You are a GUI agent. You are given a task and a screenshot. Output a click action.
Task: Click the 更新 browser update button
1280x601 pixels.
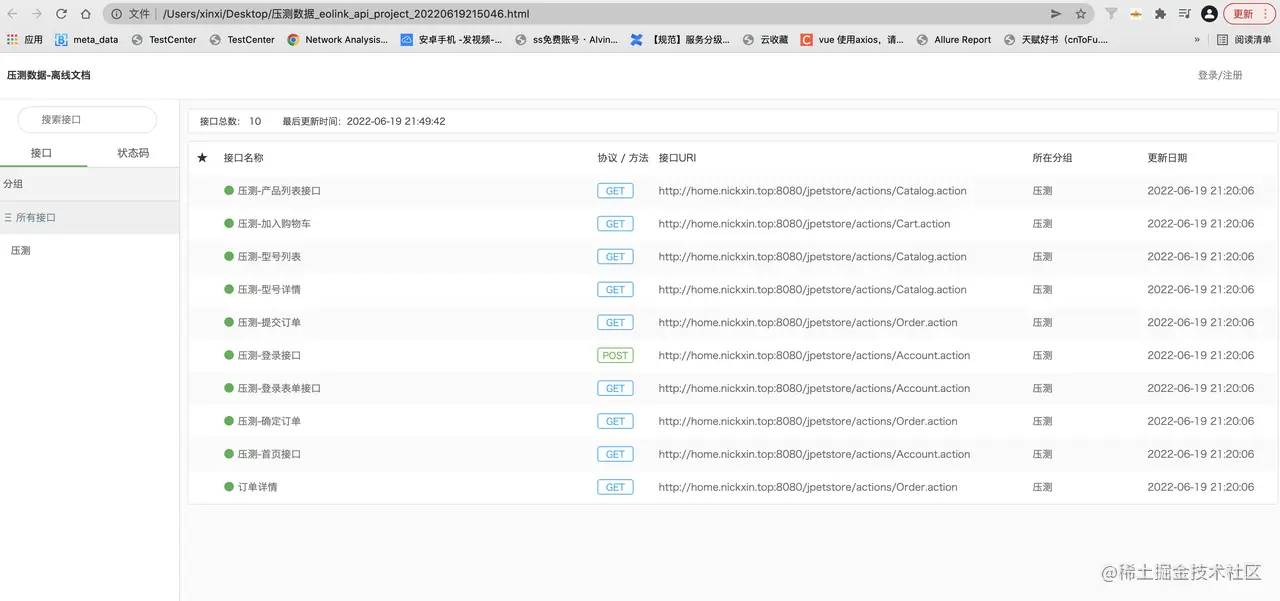[x=1250, y=14]
